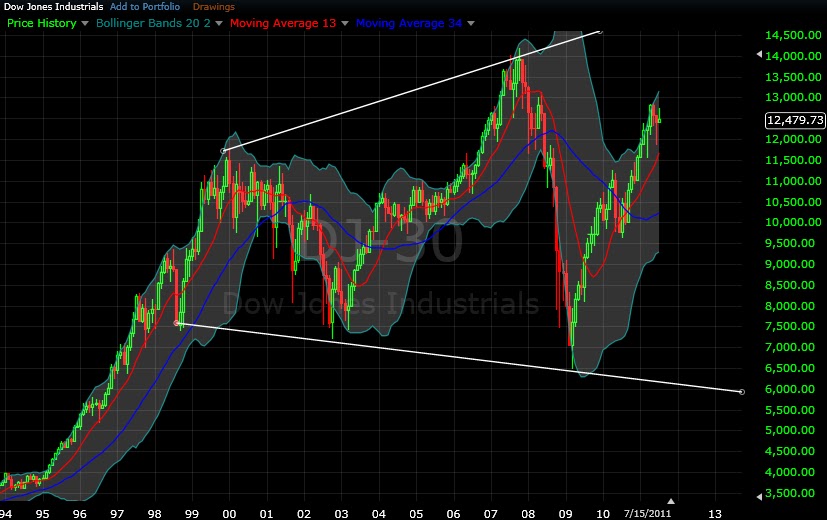Select the Moving Average 13 label
This screenshot has height=520, width=827.
[x=283, y=23]
